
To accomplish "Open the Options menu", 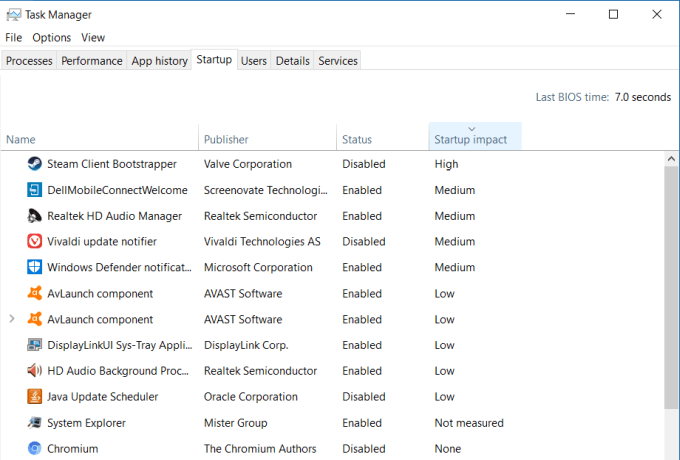I will (51, 37).
